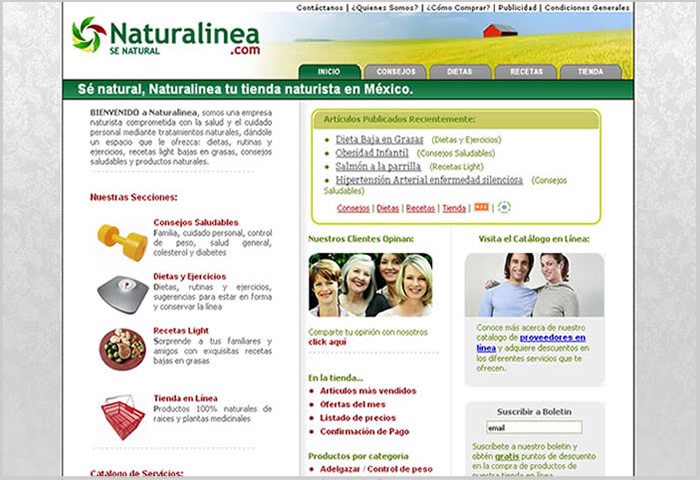Open Tienda en Línea section heading

(x=185, y=398)
